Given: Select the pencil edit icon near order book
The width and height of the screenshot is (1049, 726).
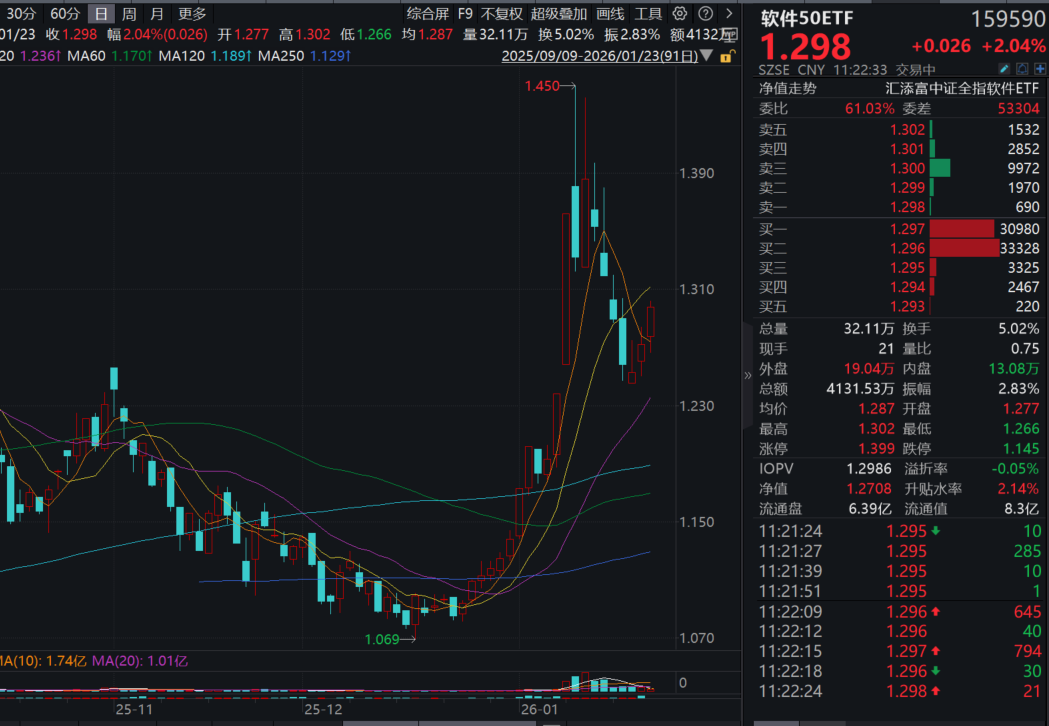Looking at the screenshot, I should 1004,68.
